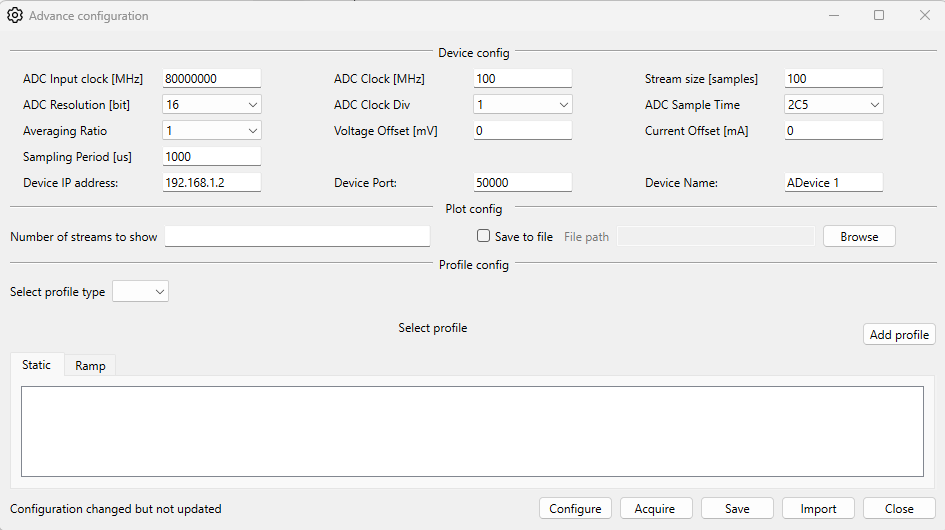Click Browse to choose file path
The height and width of the screenshot is (530, 945).
coord(859,237)
